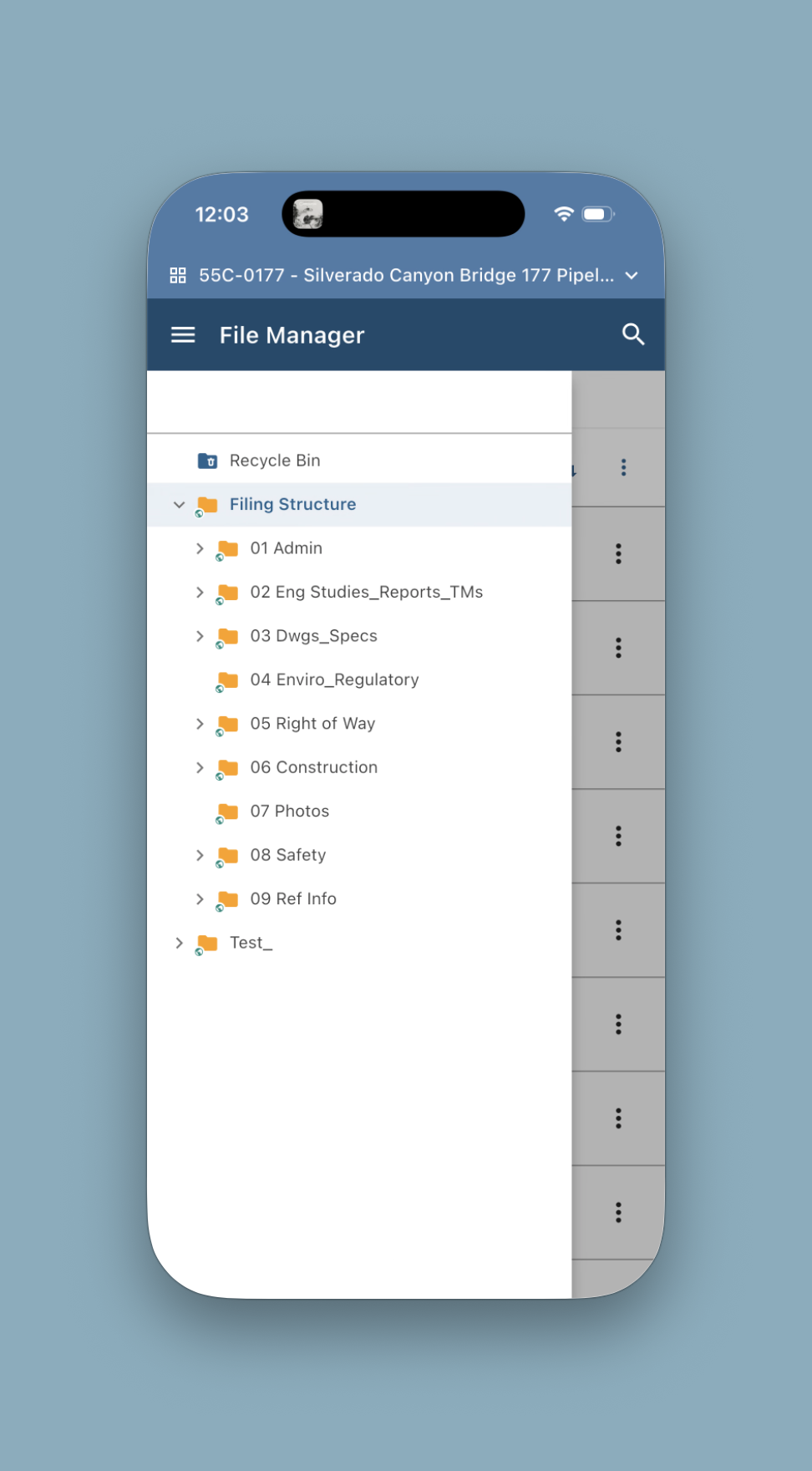Click the Test_ folder icon
Image resolution: width=812 pixels, height=1471 pixels.
[x=206, y=944]
